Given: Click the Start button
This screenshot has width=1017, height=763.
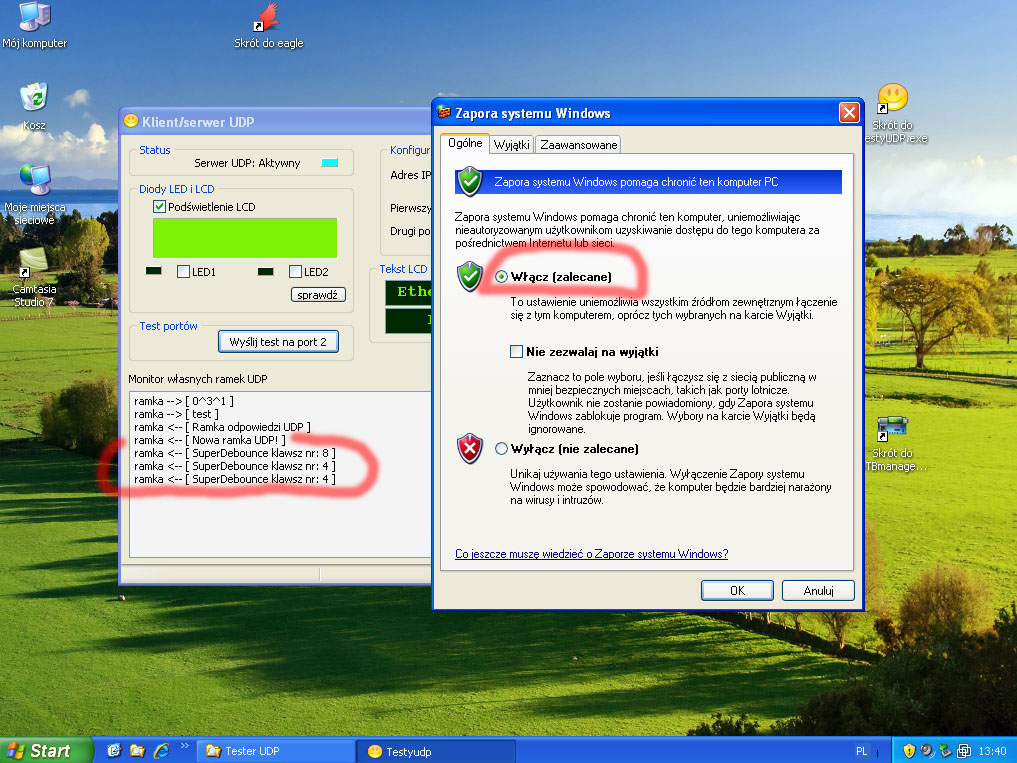Looking at the screenshot, I should (x=45, y=751).
